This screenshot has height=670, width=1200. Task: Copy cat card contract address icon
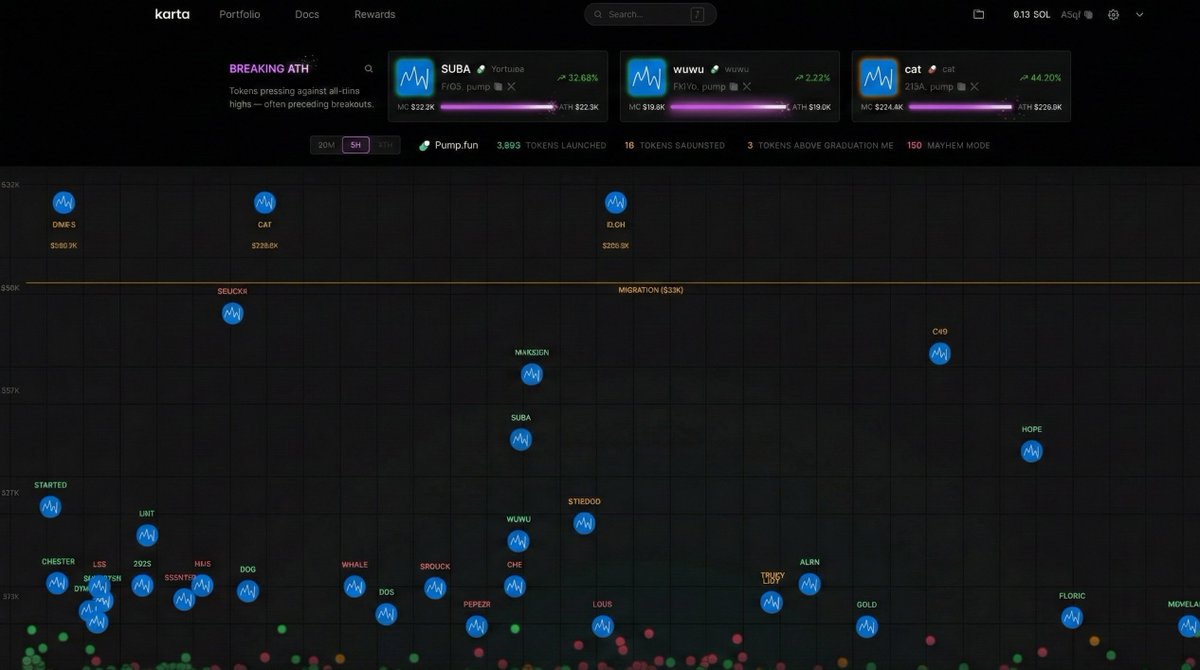962,87
